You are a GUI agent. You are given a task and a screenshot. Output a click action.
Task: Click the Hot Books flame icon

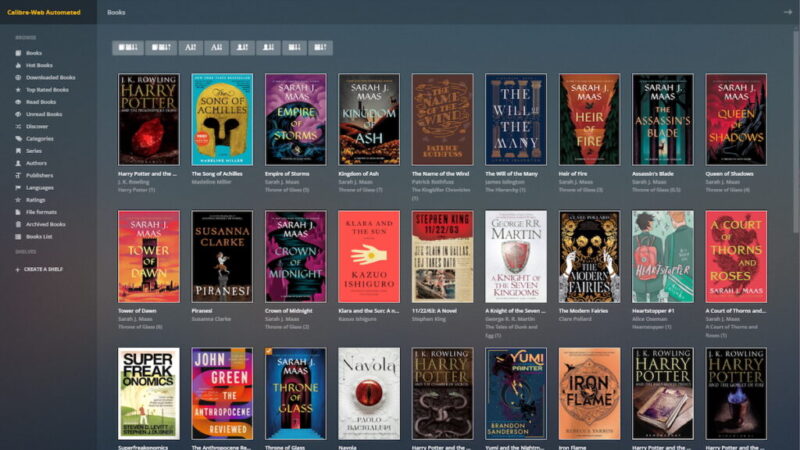point(18,65)
